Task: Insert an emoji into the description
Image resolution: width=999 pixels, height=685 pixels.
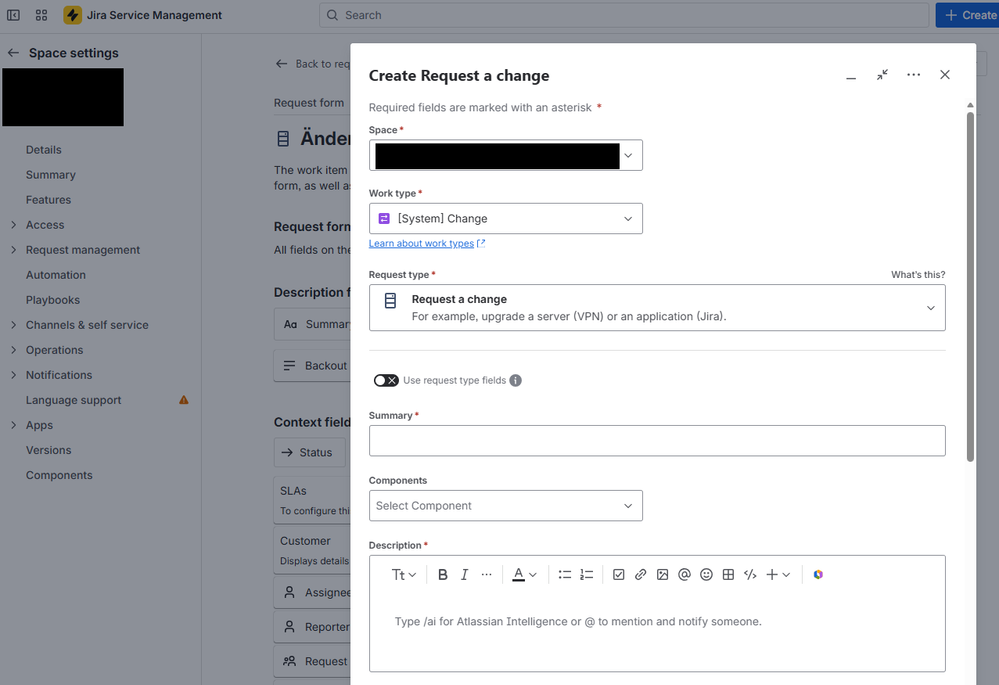Action: coord(706,574)
